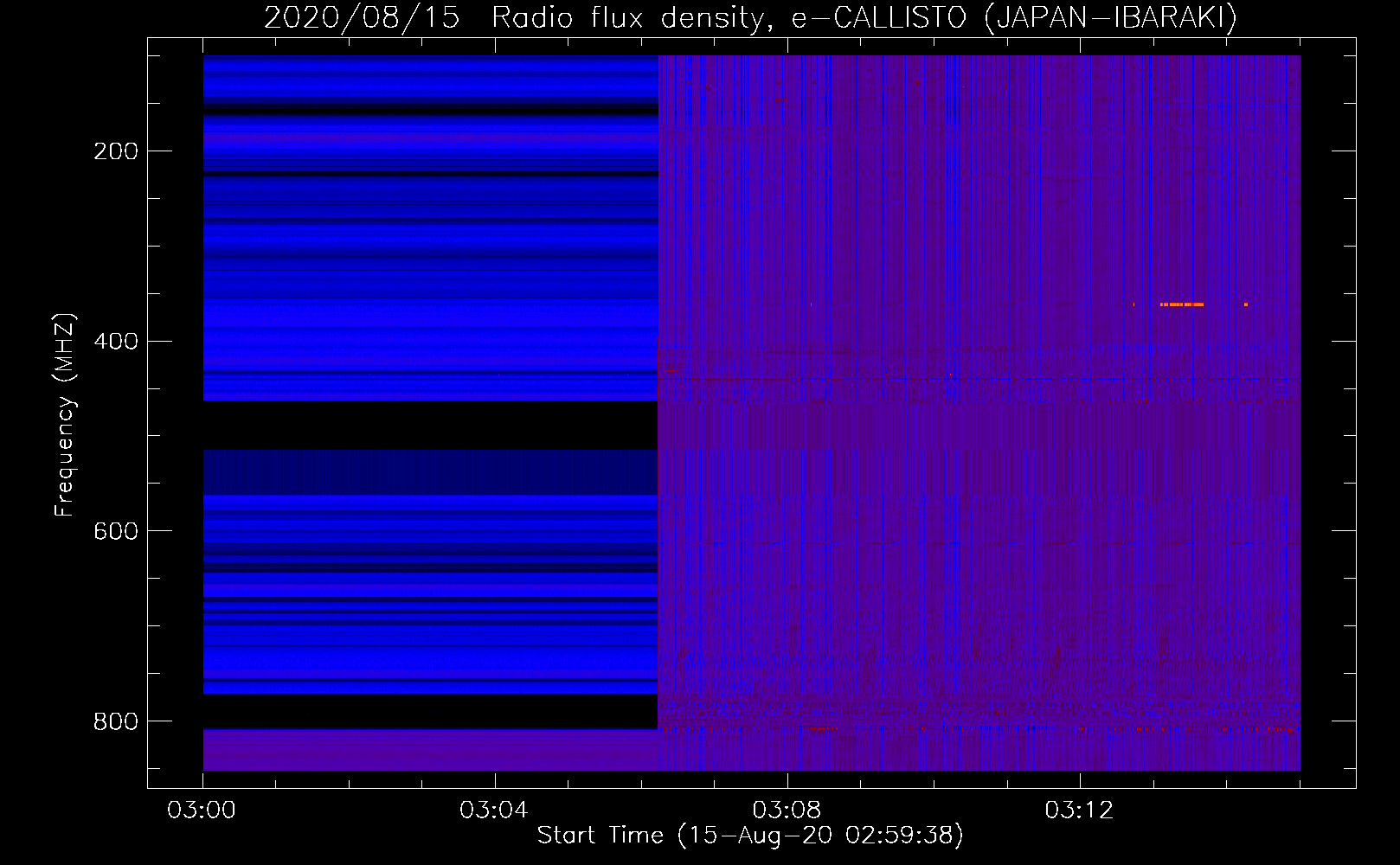
Task: Click the orange burst streak near 360 MHz
Action: click(1182, 304)
